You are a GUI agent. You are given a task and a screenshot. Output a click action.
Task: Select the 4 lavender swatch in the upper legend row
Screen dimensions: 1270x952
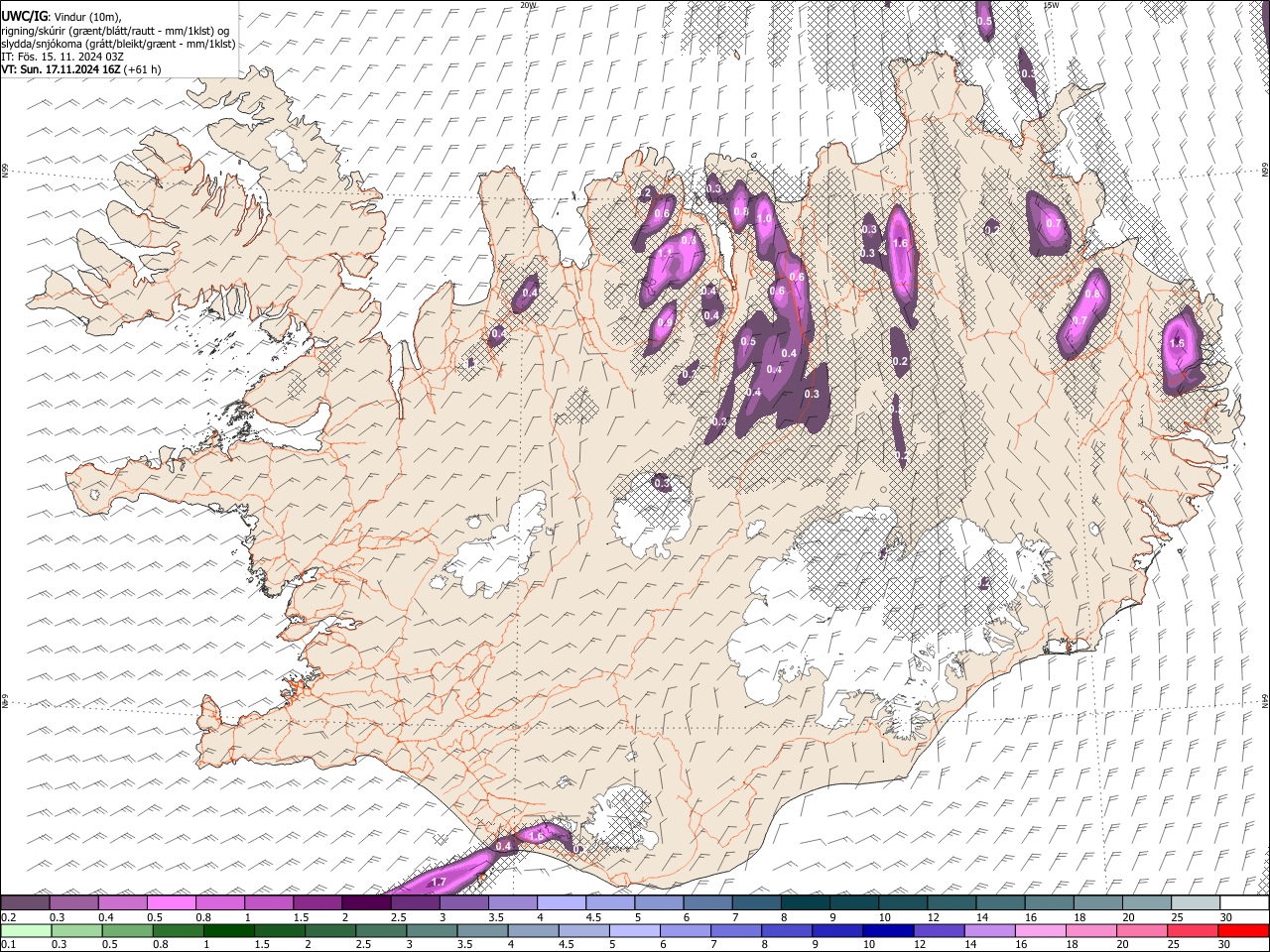point(561,903)
